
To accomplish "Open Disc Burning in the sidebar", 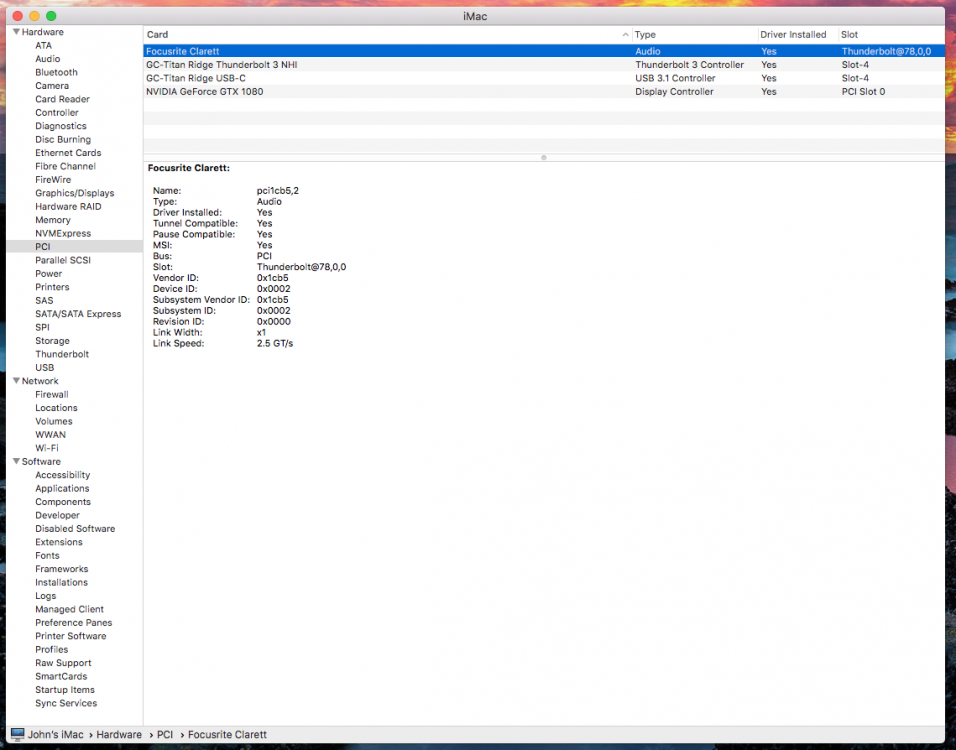I will pyautogui.click(x=63, y=139).
